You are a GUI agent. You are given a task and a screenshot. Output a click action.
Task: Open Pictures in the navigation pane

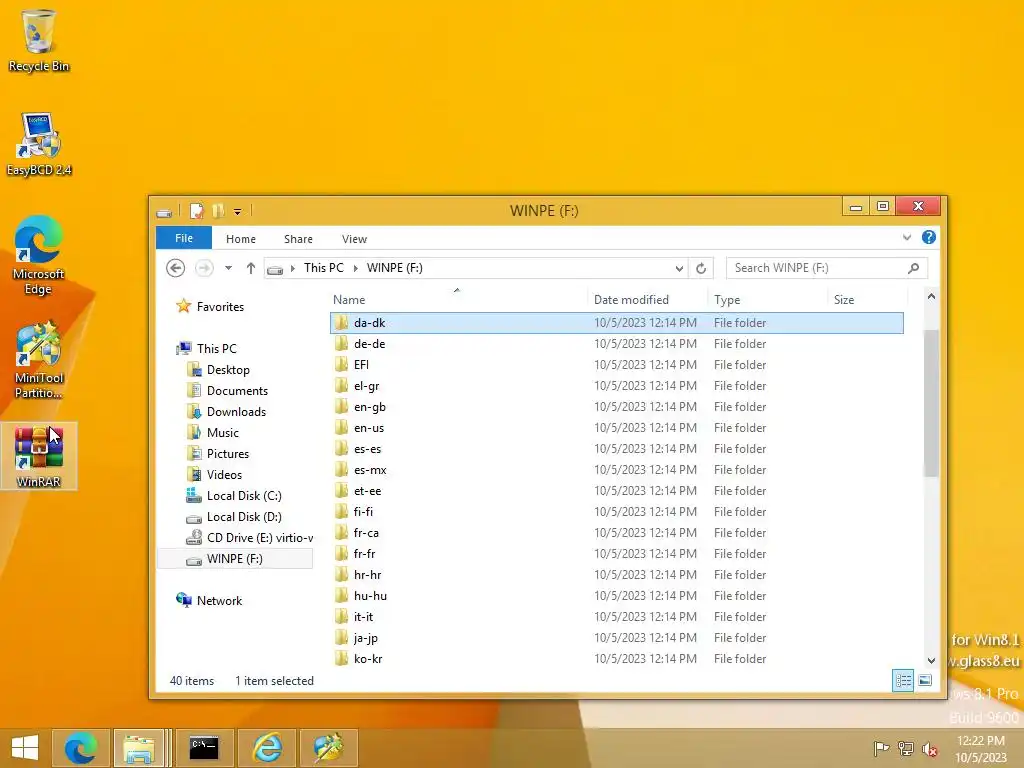pos(228,453)
